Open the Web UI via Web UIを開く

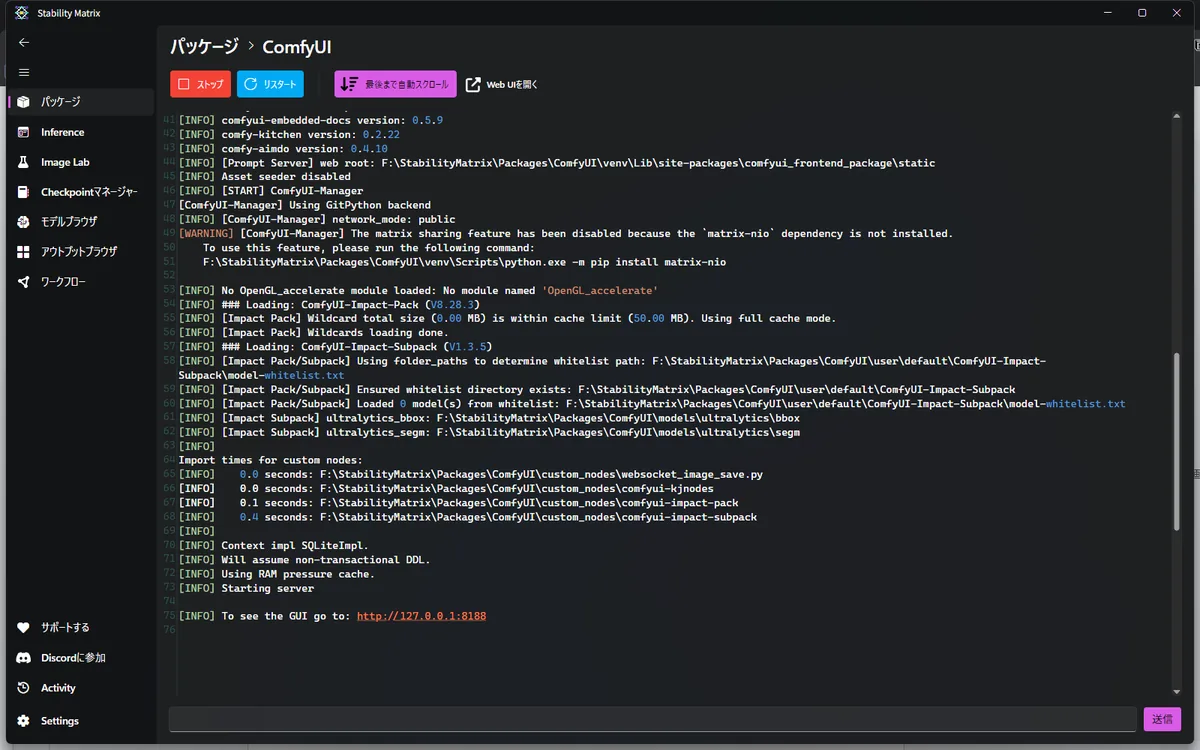tap(502, 85)
